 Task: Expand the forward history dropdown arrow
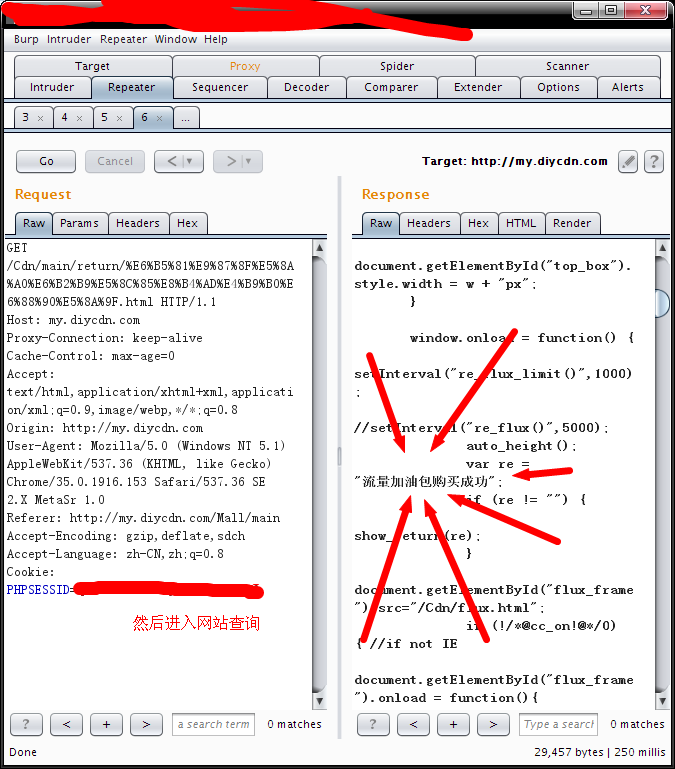[249, 161]
